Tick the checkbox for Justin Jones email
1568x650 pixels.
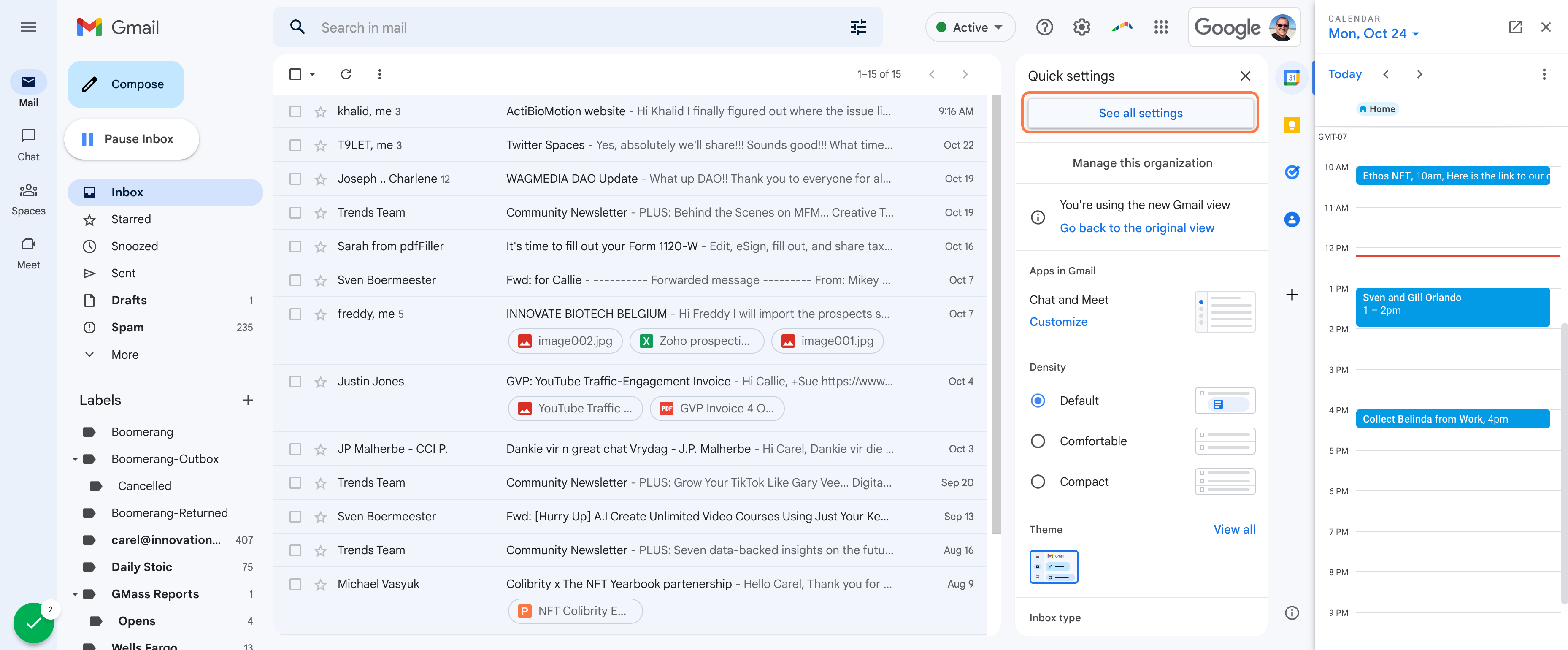pos(295,382)
